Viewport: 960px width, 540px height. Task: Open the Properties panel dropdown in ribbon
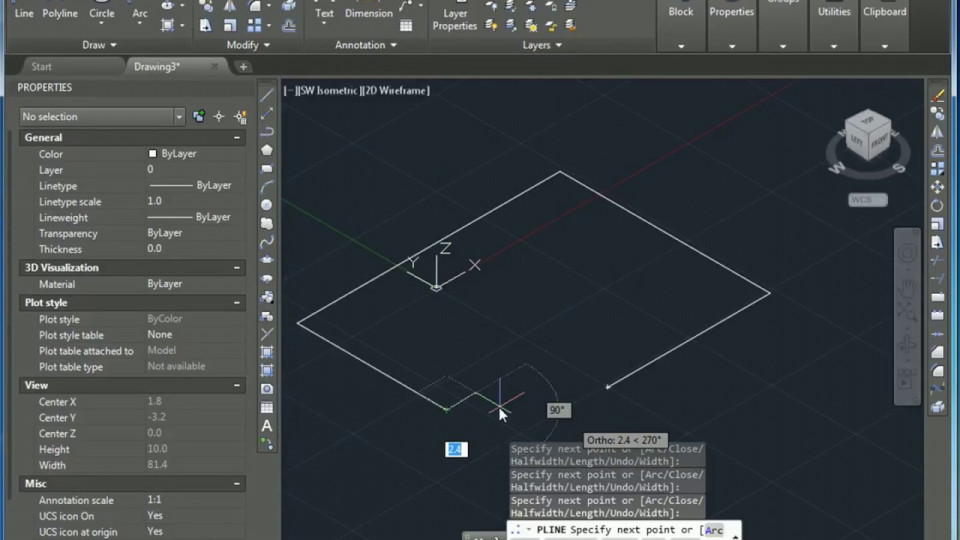[732, 46]
